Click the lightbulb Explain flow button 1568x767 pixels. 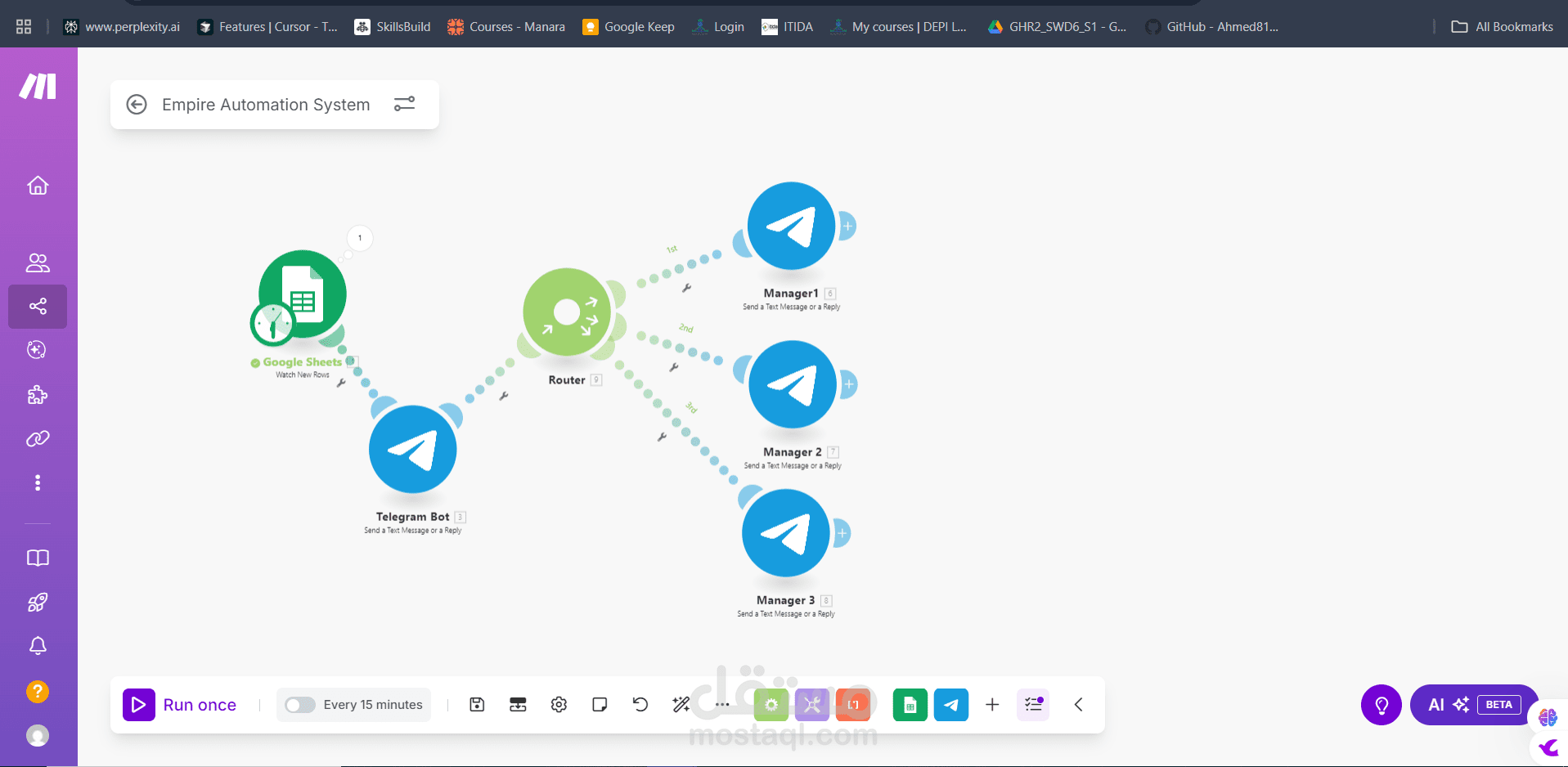tap(1382, 705)
